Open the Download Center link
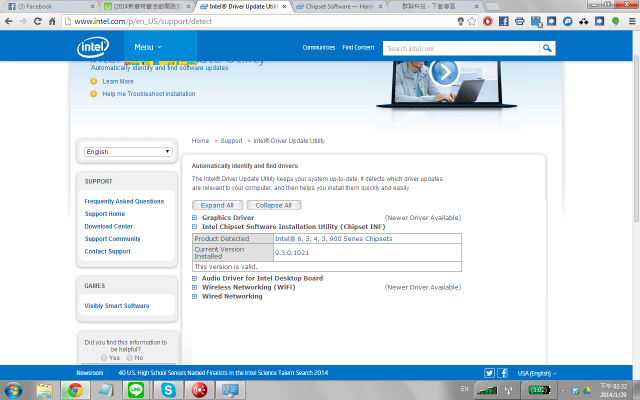Screen dimensions: 640x400 coord(109,227)
